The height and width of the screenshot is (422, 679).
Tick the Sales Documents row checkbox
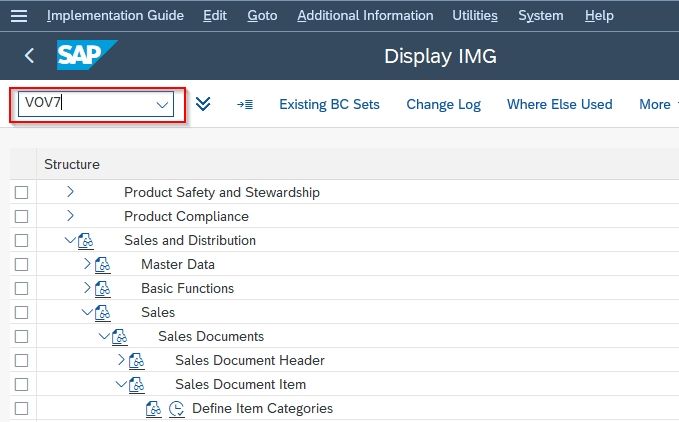click(x=21, y=336)
